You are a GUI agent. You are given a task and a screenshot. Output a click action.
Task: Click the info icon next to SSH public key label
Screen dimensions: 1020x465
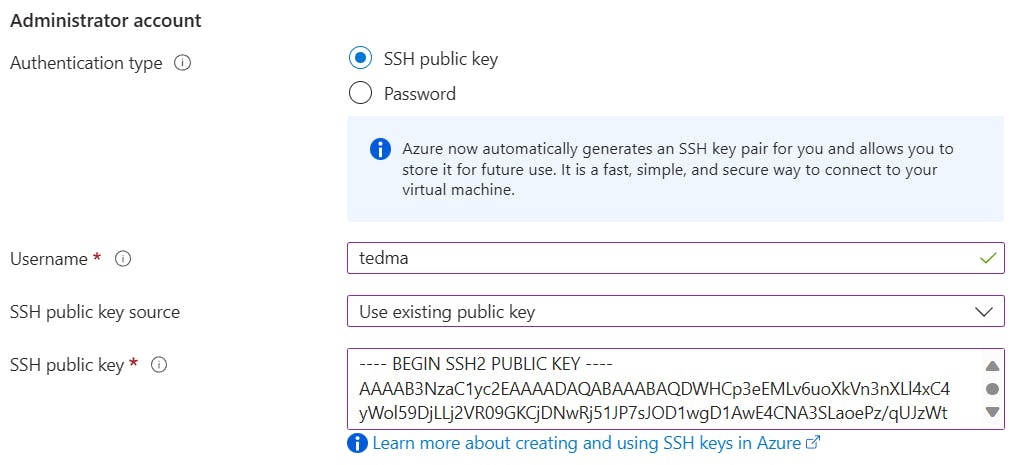(159, 365)
